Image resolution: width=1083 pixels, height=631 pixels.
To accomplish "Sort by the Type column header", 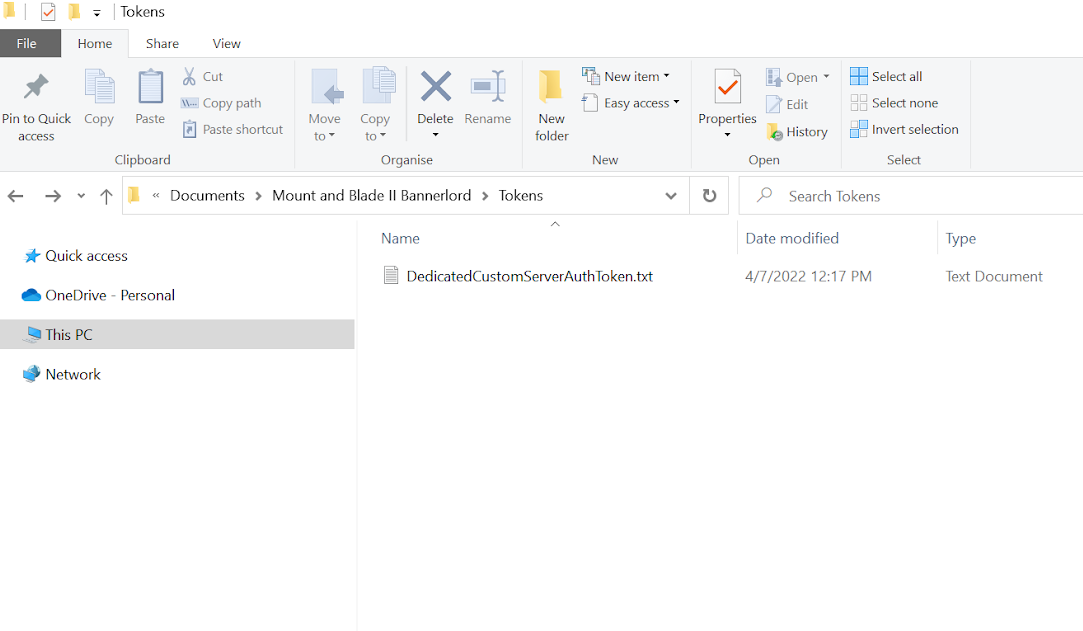I will [961, 238].
